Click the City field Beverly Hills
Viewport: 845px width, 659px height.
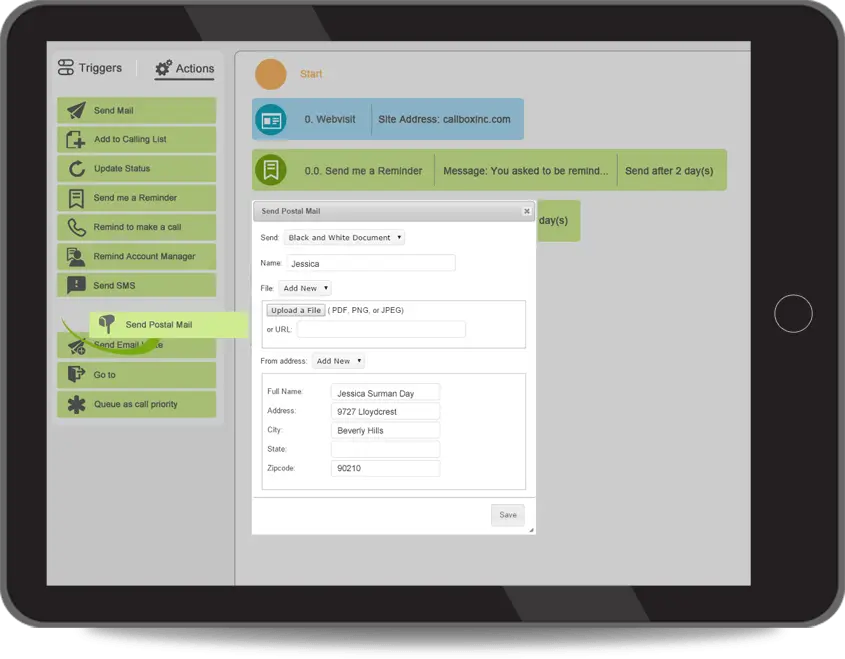click(x=385, y=430)
